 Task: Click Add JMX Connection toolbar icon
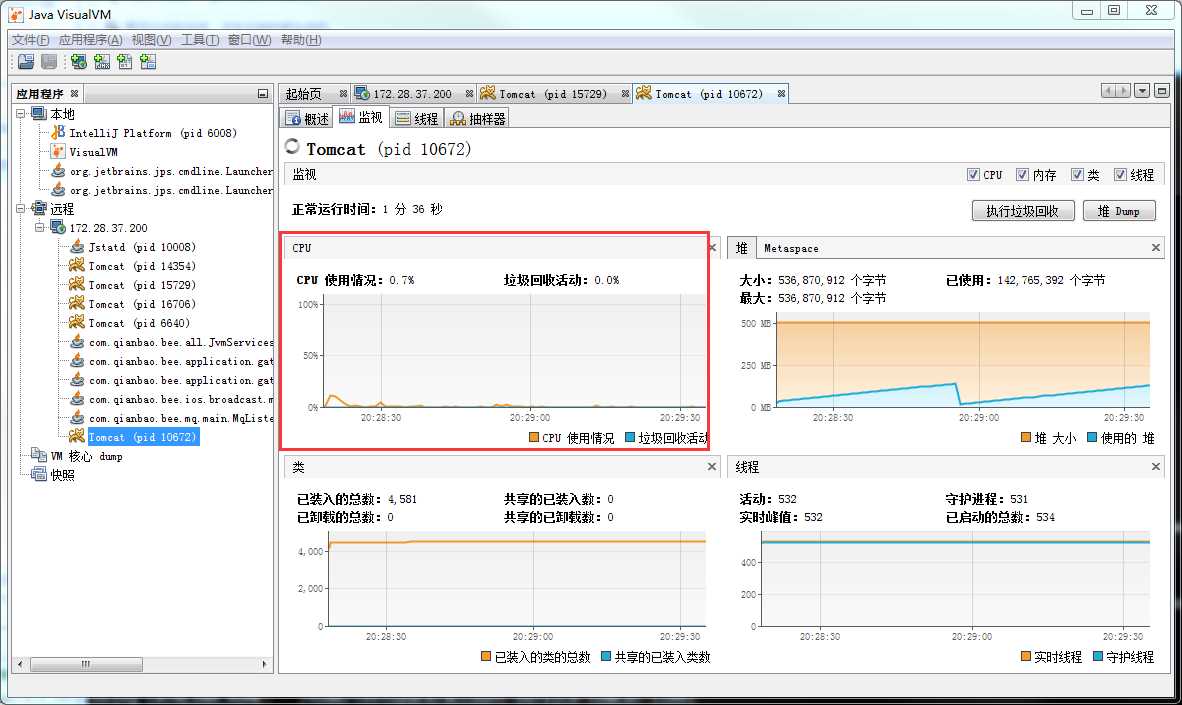point(102,62)
